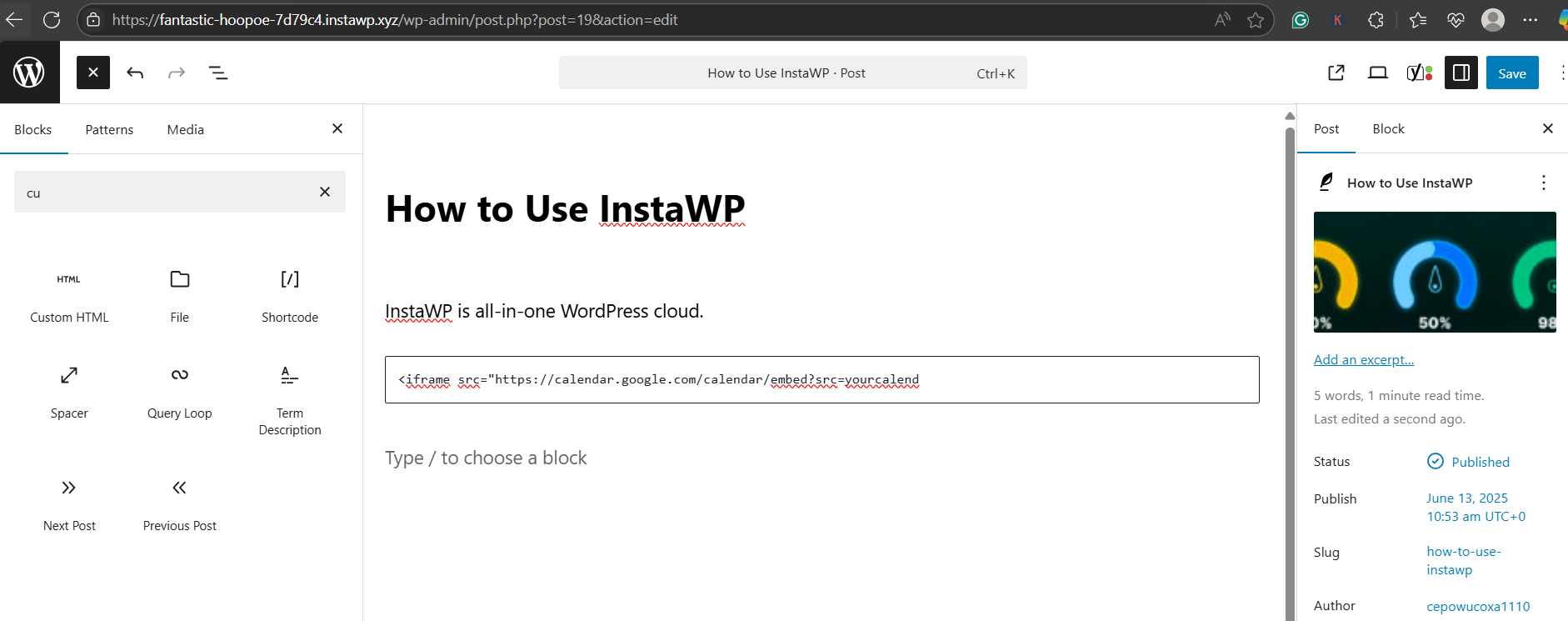Undo the last edit
The height and width of the screenshot is (621, 1568).
tap(135, 73)
